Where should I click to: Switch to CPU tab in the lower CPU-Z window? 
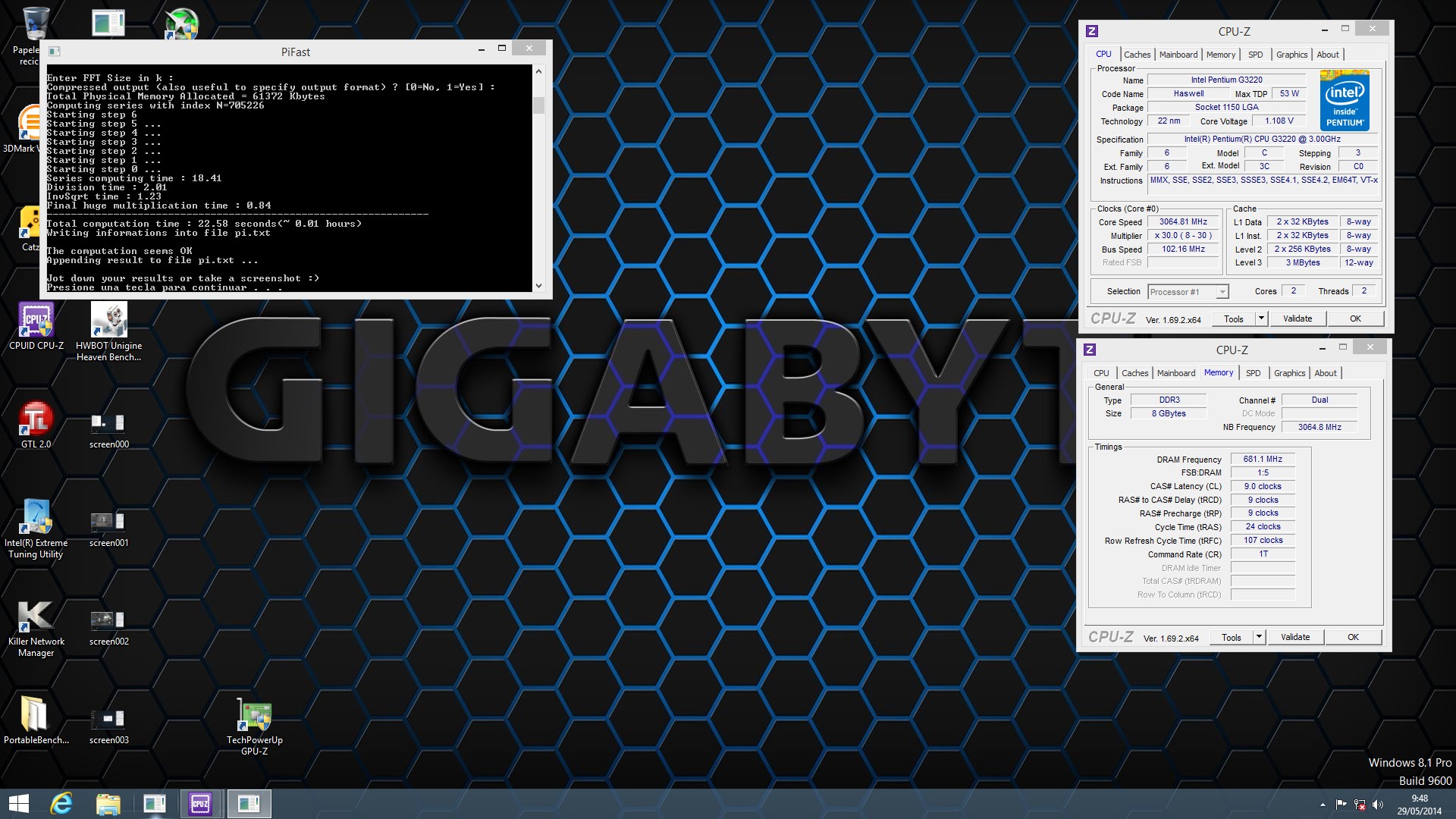(1101, 373)
